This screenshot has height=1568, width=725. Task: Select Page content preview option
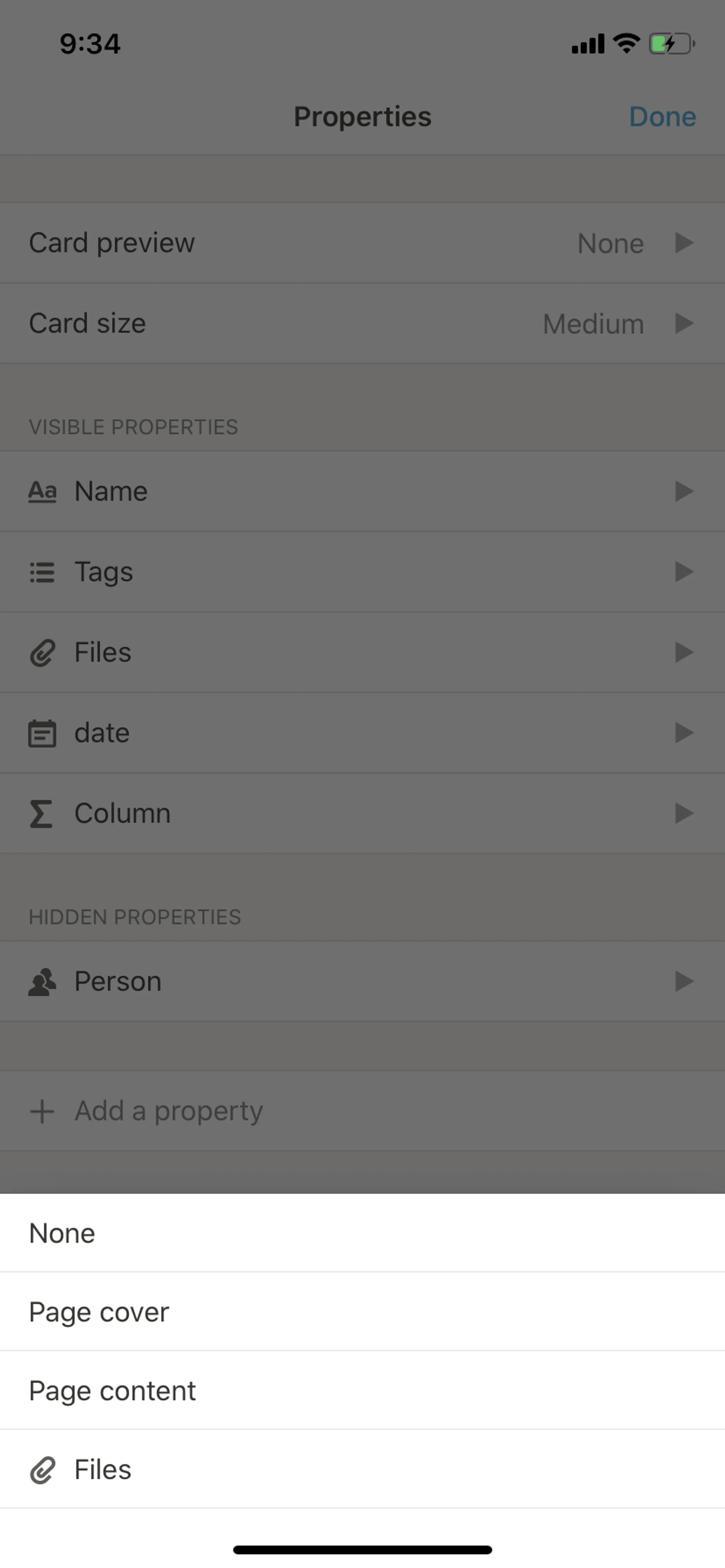112,1391
